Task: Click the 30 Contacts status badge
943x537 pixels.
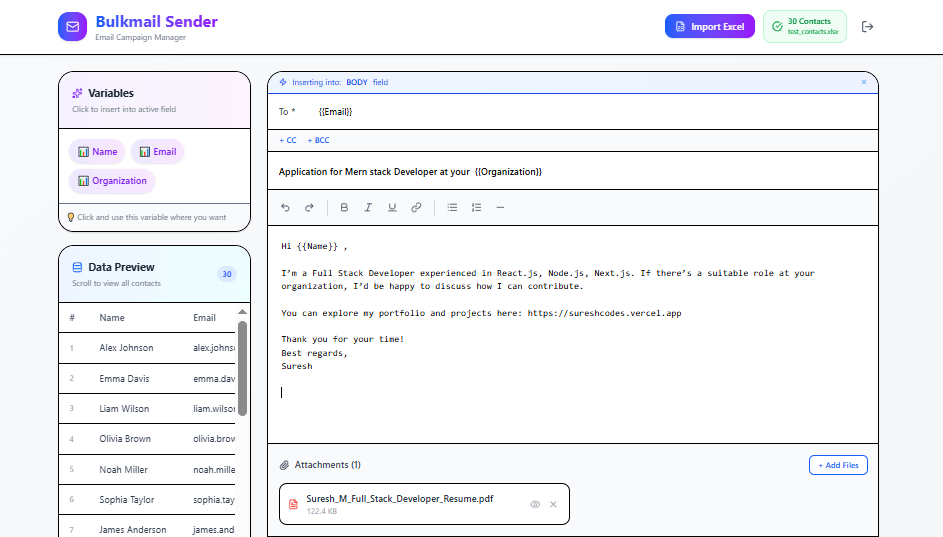Action: (805, 26)
